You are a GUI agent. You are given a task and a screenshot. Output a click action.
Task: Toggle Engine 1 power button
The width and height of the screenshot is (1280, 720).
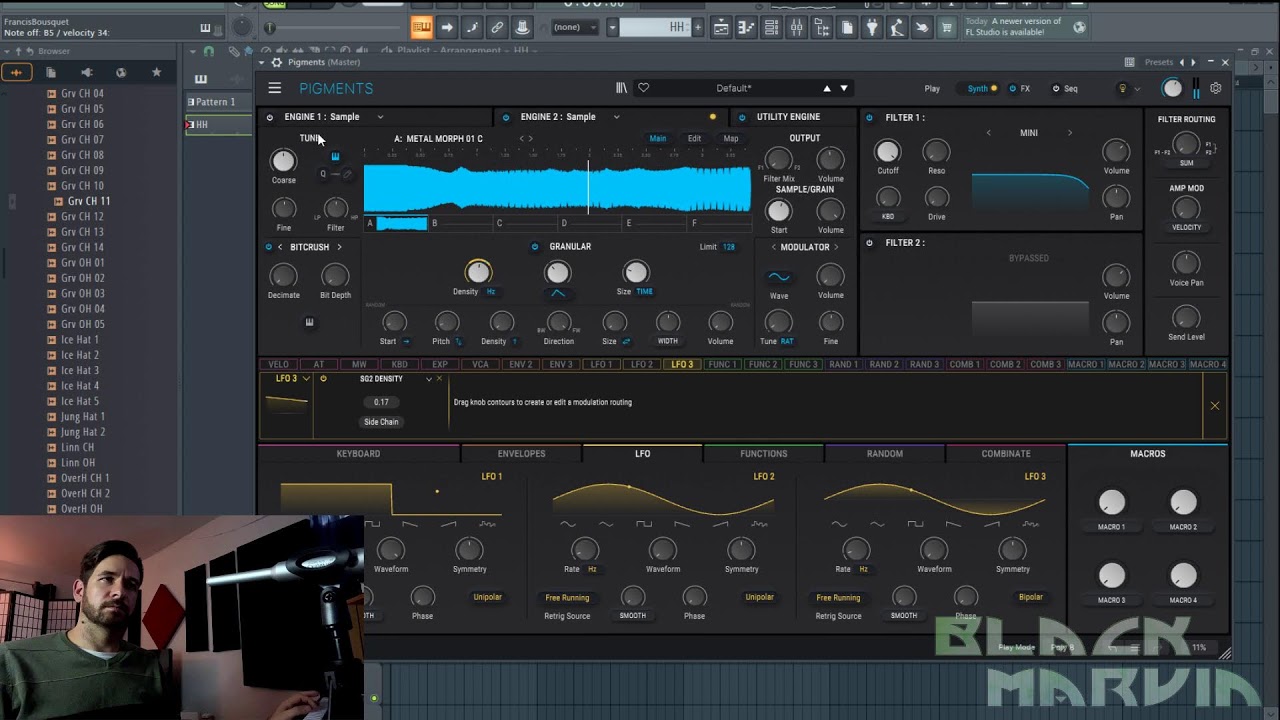click(269, 117)
